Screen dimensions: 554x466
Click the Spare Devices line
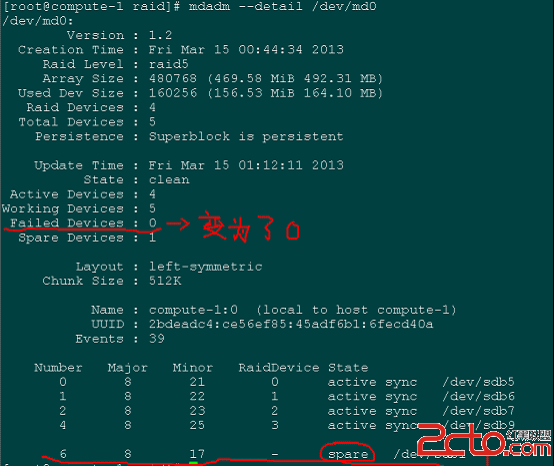pos(87,237)
